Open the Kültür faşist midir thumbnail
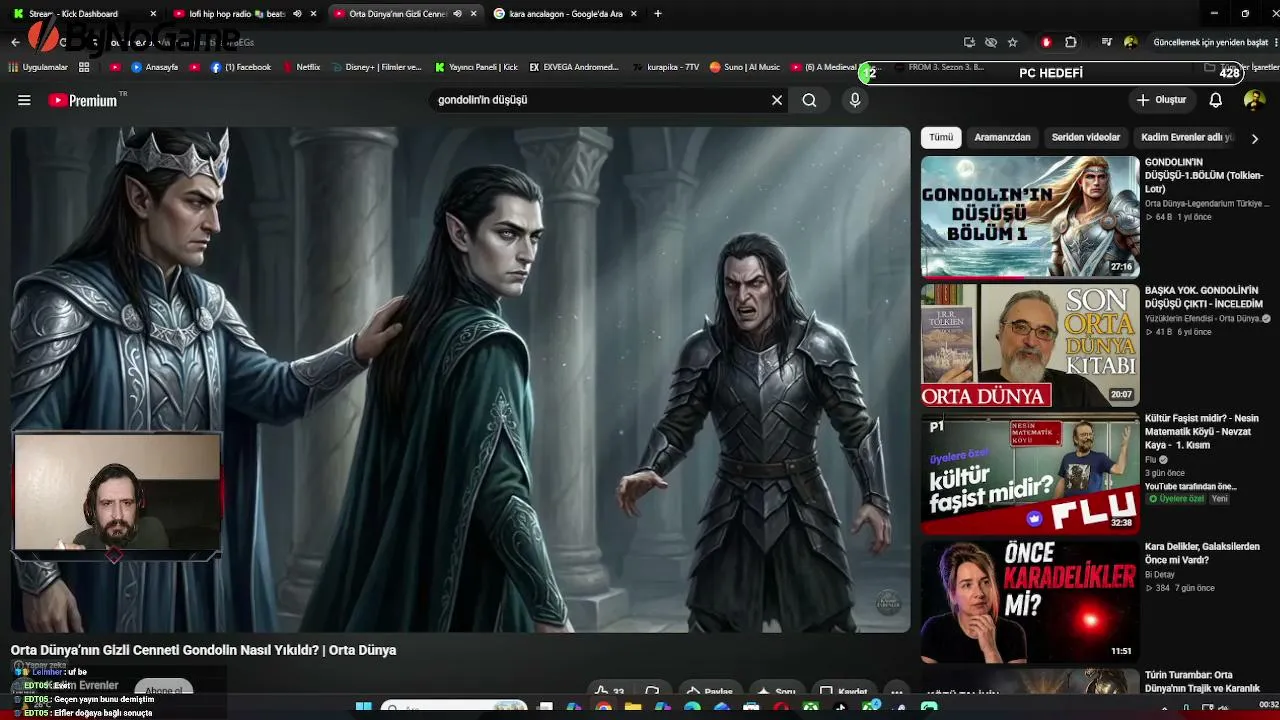The height and width of the screenshot is (720, 1280). pos(1030,473)
